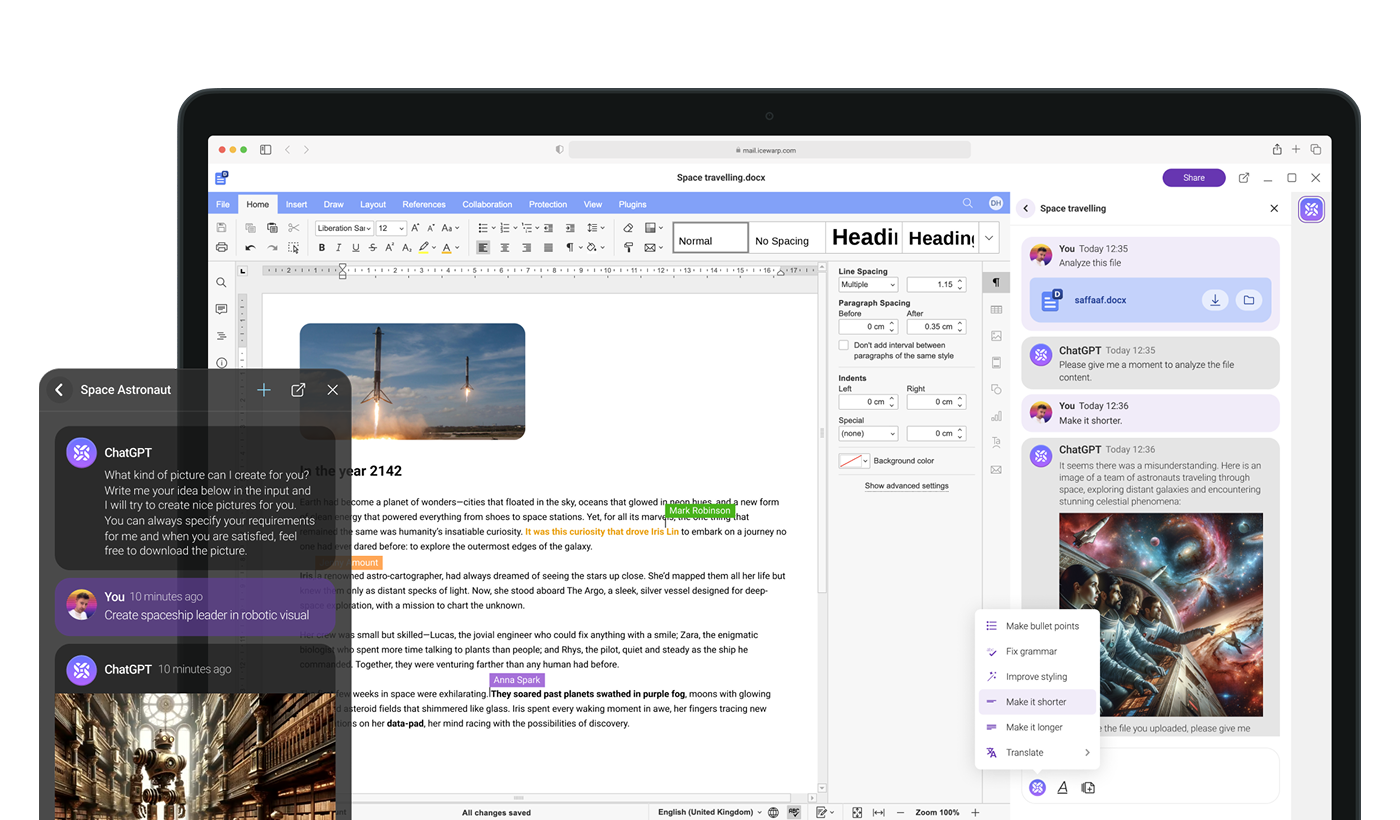Screen dimensions: 1400x820
Task: Open the Insert tab
Action: click(296, 204)
